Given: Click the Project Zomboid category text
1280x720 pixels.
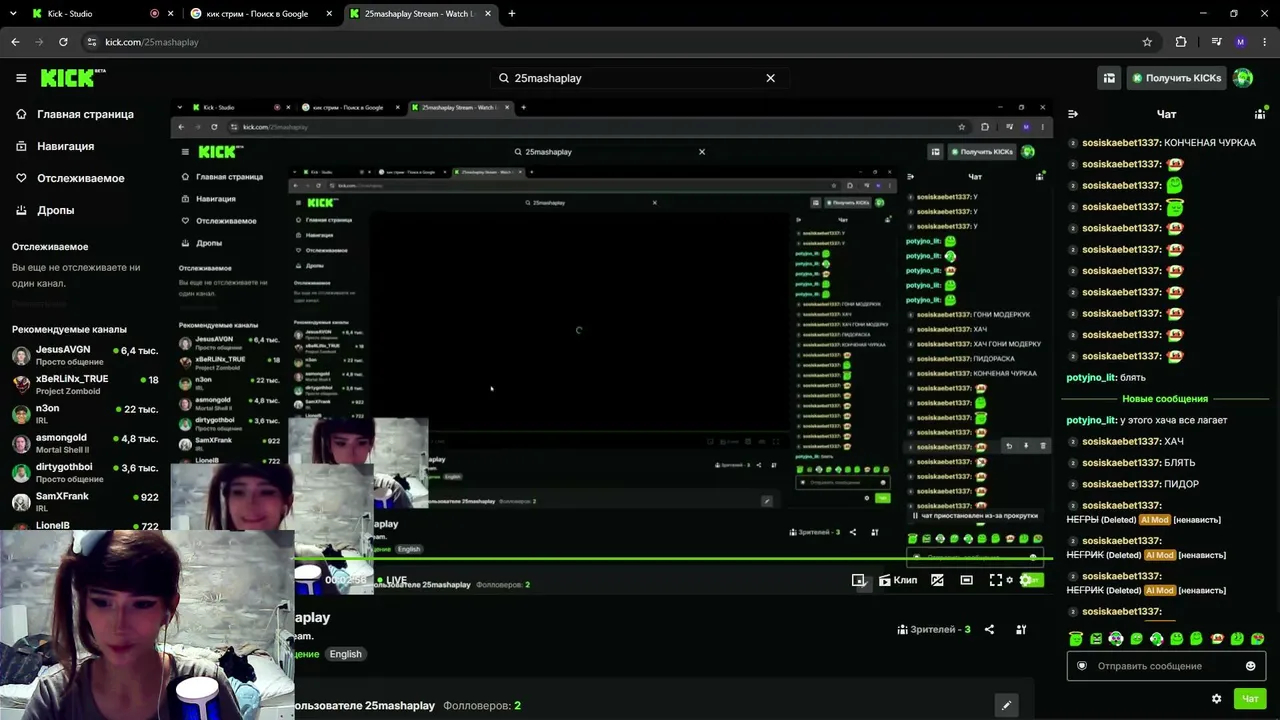Looking at the screenshot, I should pyautogui.click(x=68, y=391).
